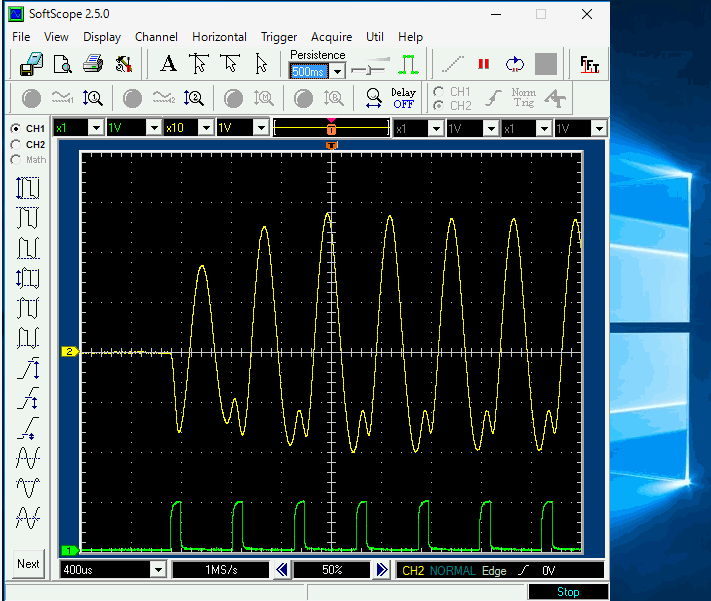Open the Persistence 500ms dropdown
711x601 pixels.
coord(337,71)
